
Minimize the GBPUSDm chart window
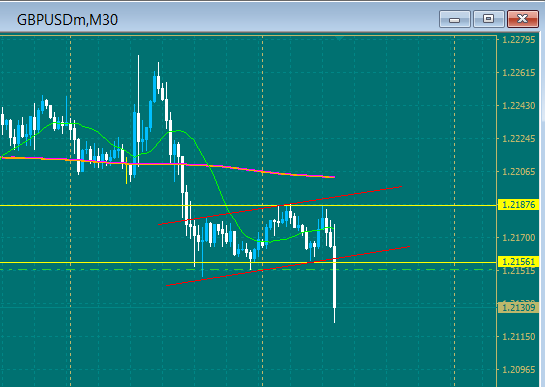click(x=455, y=19)
